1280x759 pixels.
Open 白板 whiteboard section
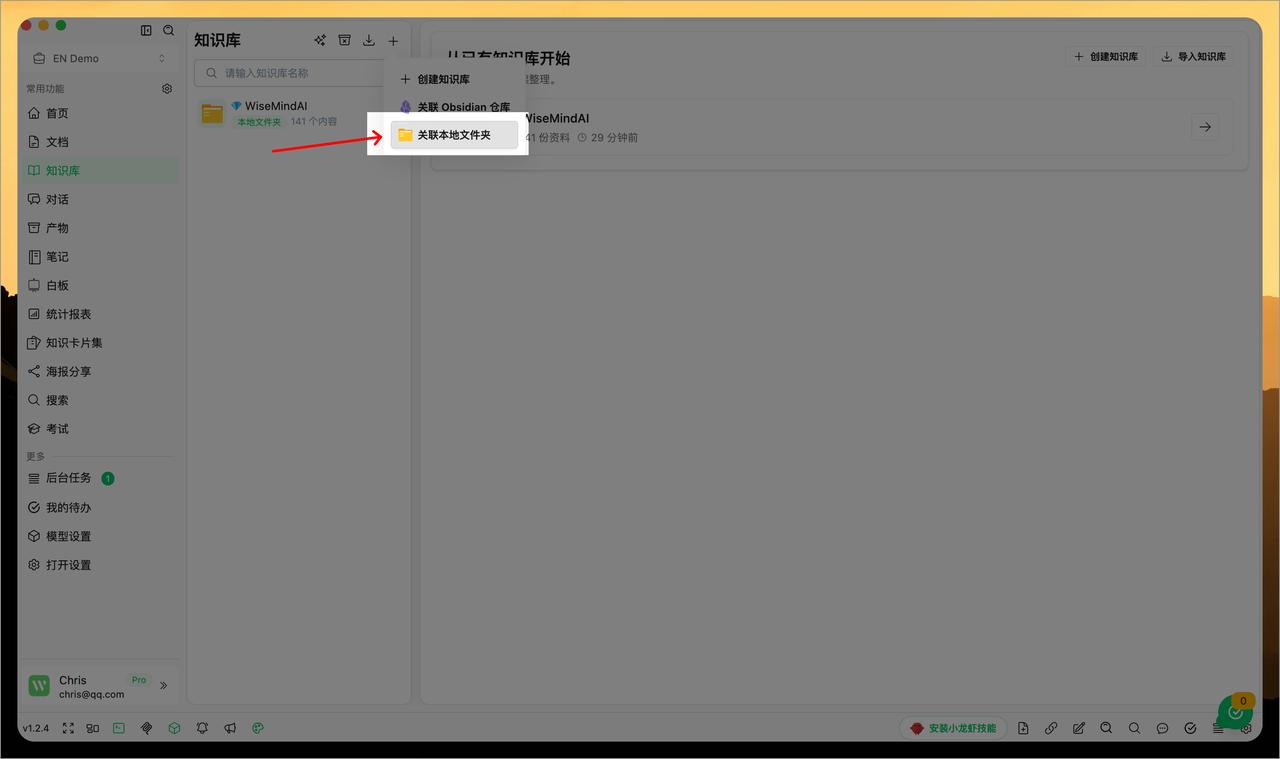click(x=100, y=285)
